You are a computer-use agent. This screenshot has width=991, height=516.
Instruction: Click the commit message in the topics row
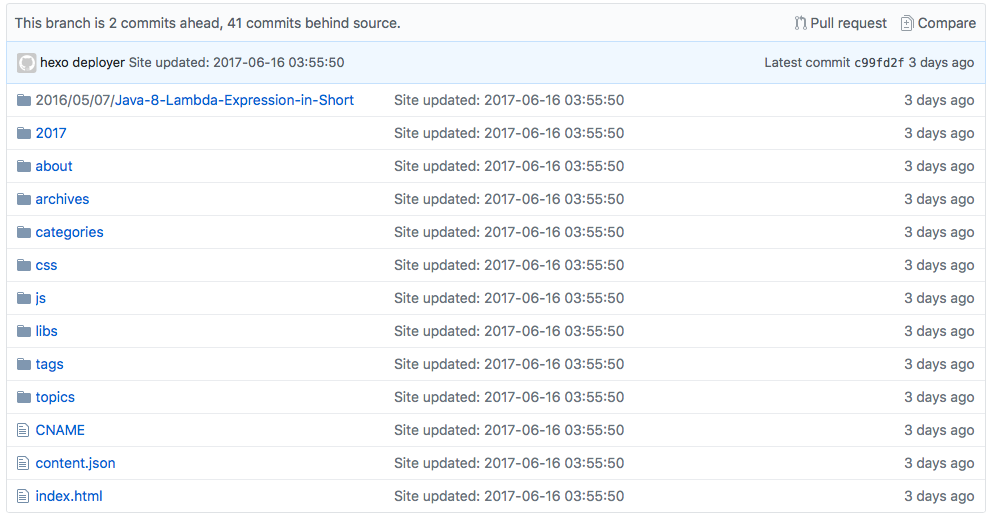[x=509, y=397]
